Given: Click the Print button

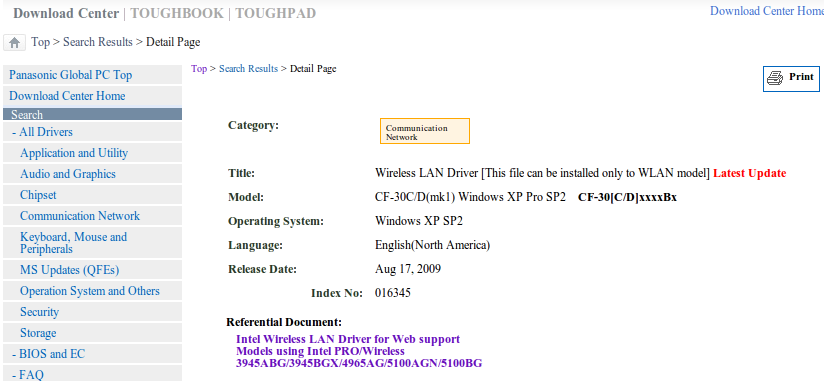Looking at the screenshot, I should (791, 78).
